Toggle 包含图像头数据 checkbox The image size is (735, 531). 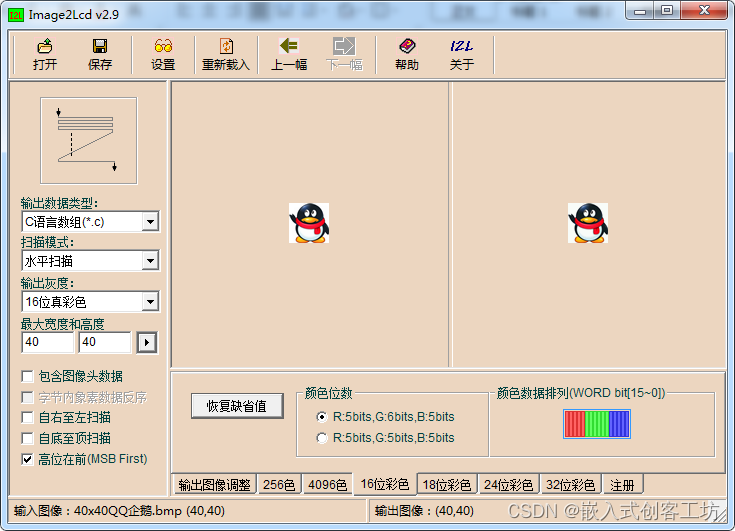click(27, 376)
